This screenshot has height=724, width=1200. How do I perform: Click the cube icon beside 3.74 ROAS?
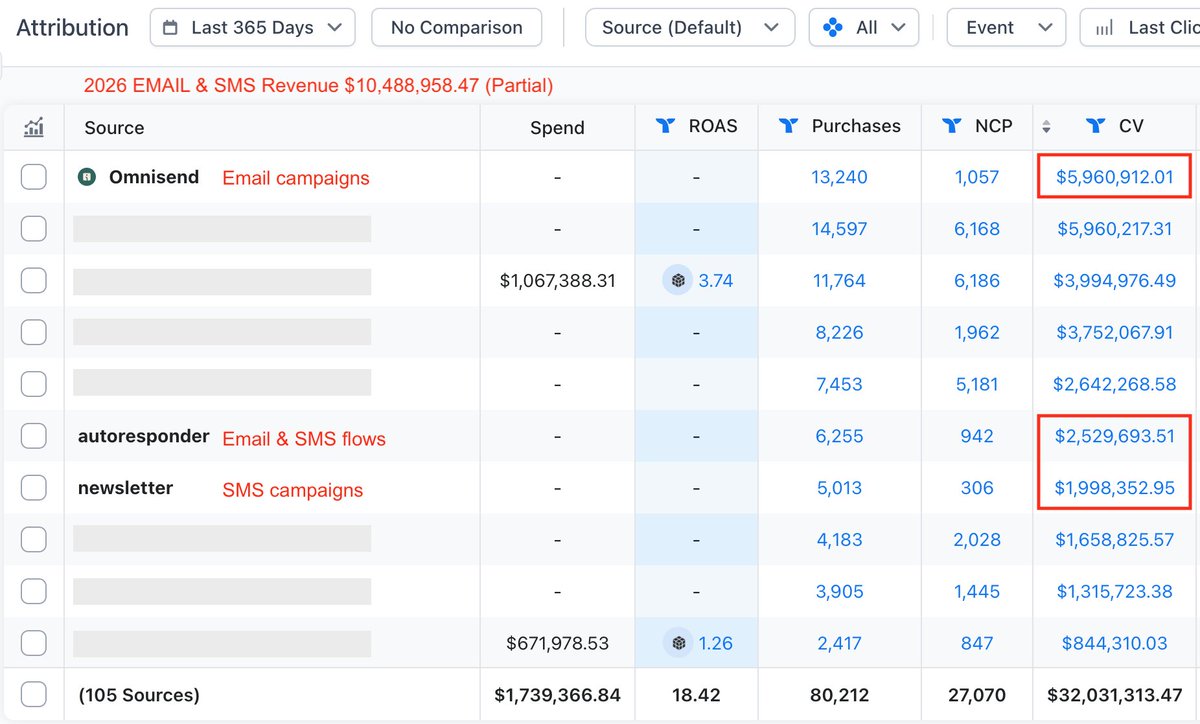tap(679, 281)
